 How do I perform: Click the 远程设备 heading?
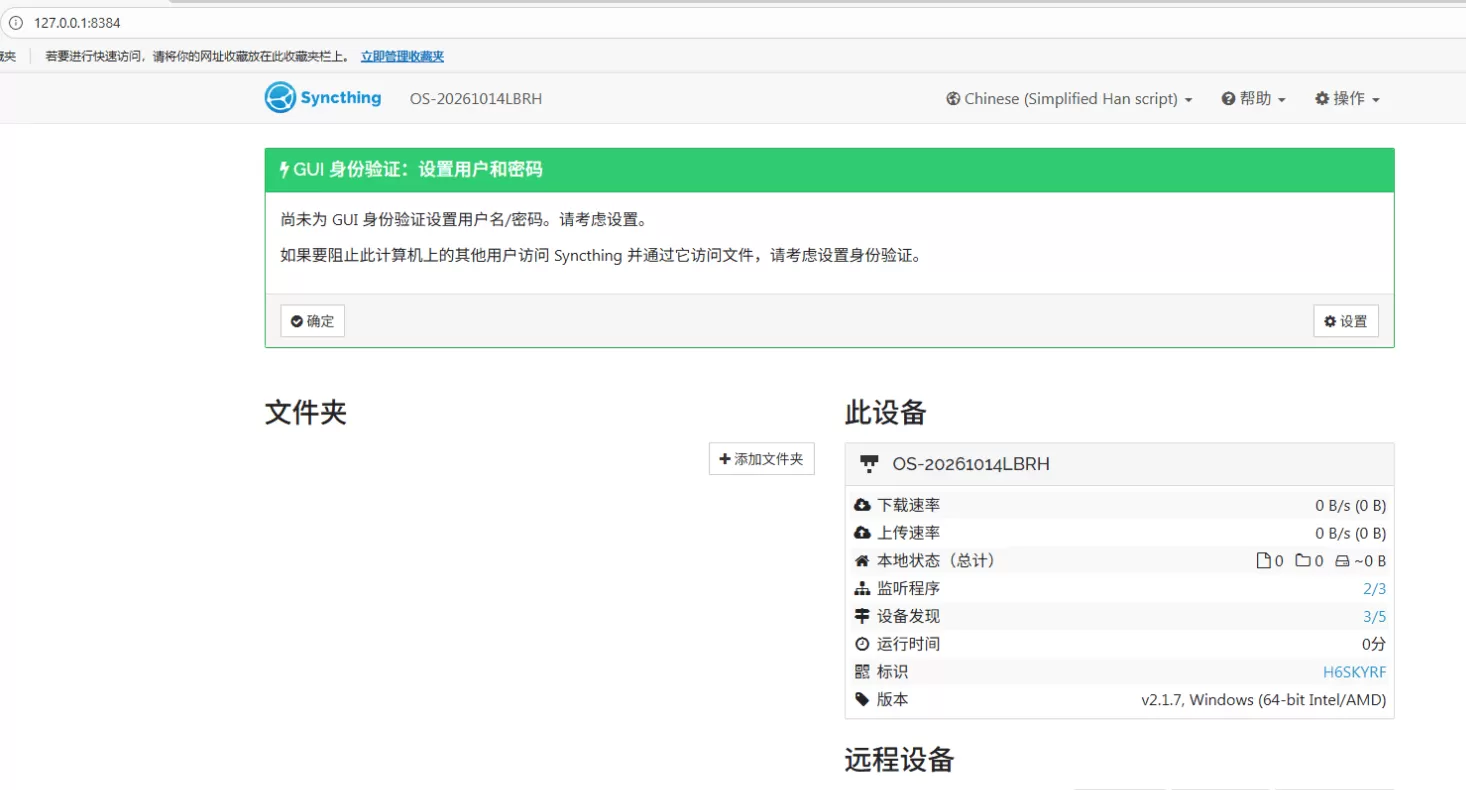coord(899,760)
